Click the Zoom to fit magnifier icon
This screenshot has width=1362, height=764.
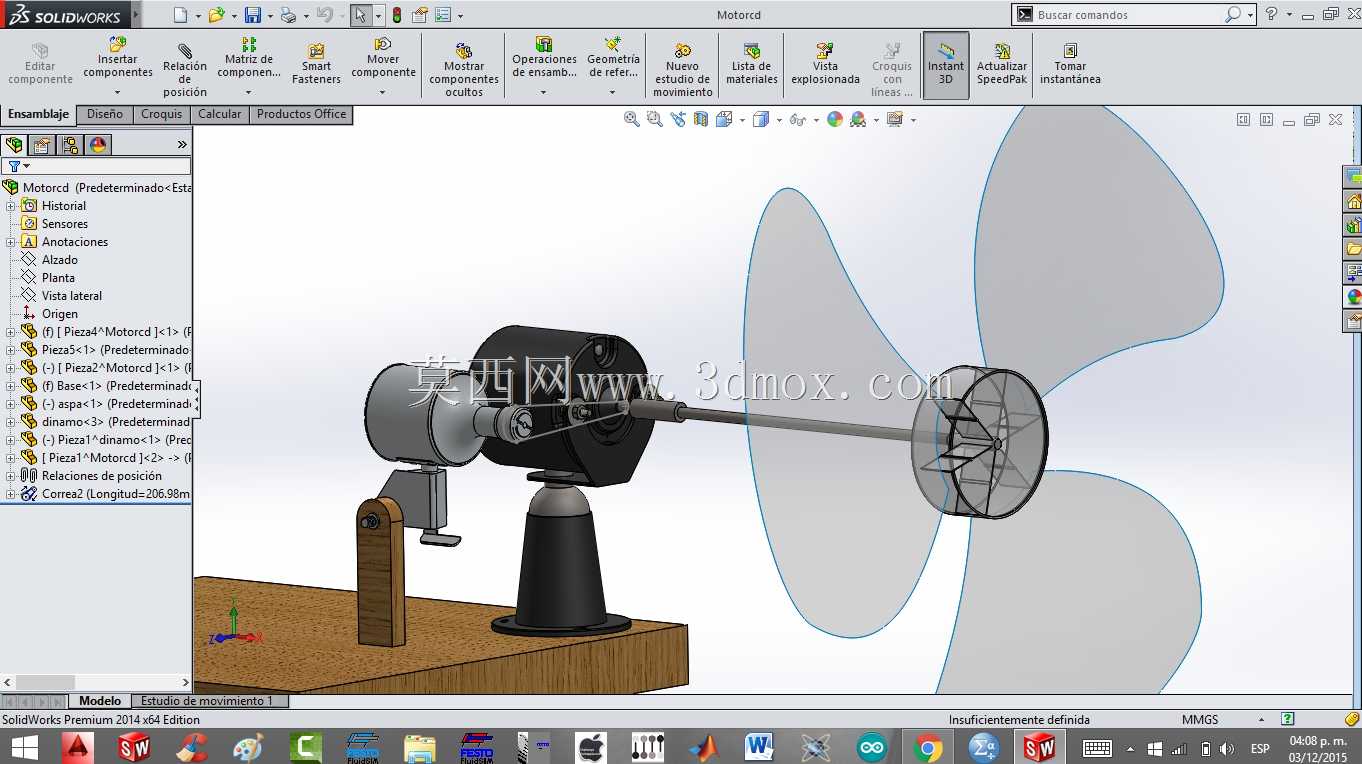tap(632, 119)
